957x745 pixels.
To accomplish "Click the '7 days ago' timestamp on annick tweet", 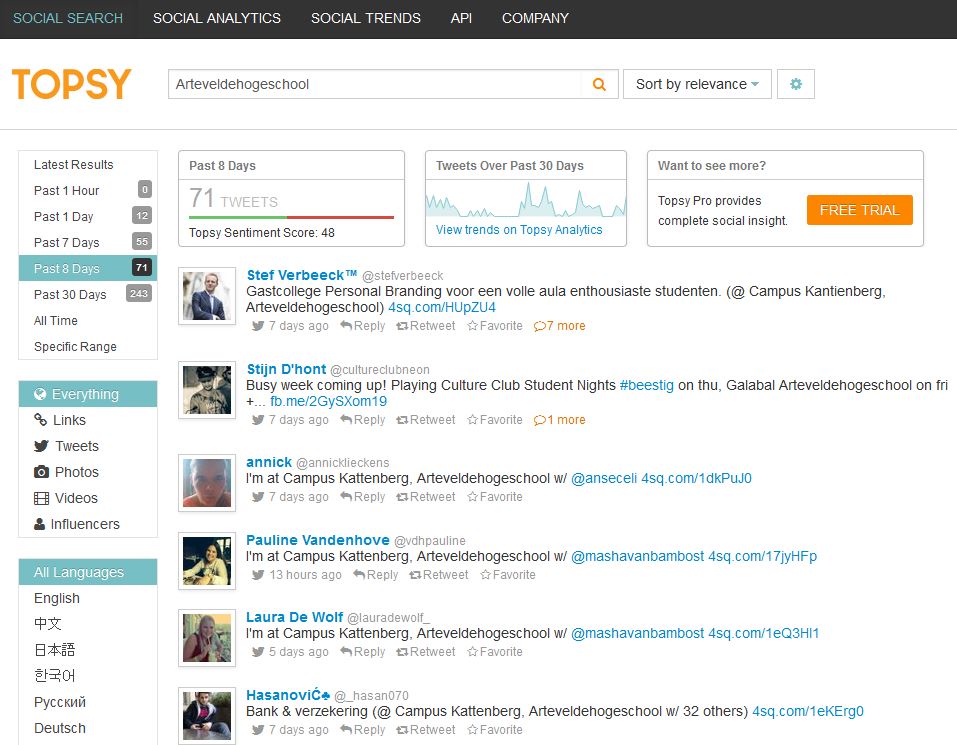I will pos(298,497).
